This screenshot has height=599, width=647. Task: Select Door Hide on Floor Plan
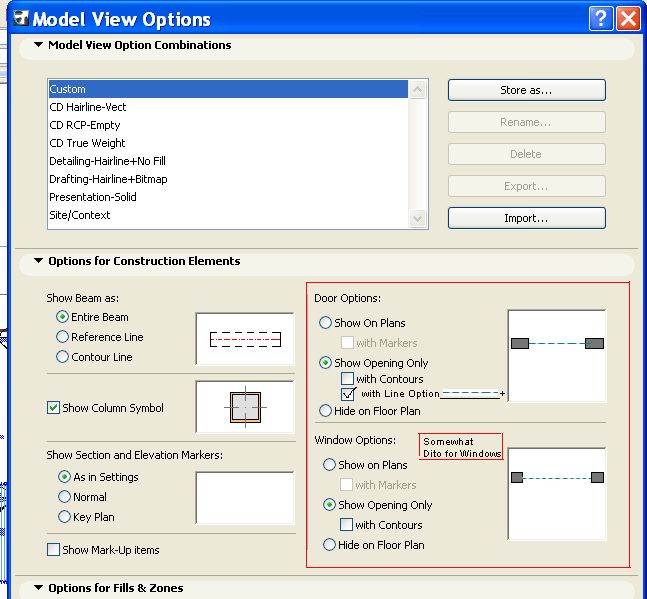click(325, 410)
